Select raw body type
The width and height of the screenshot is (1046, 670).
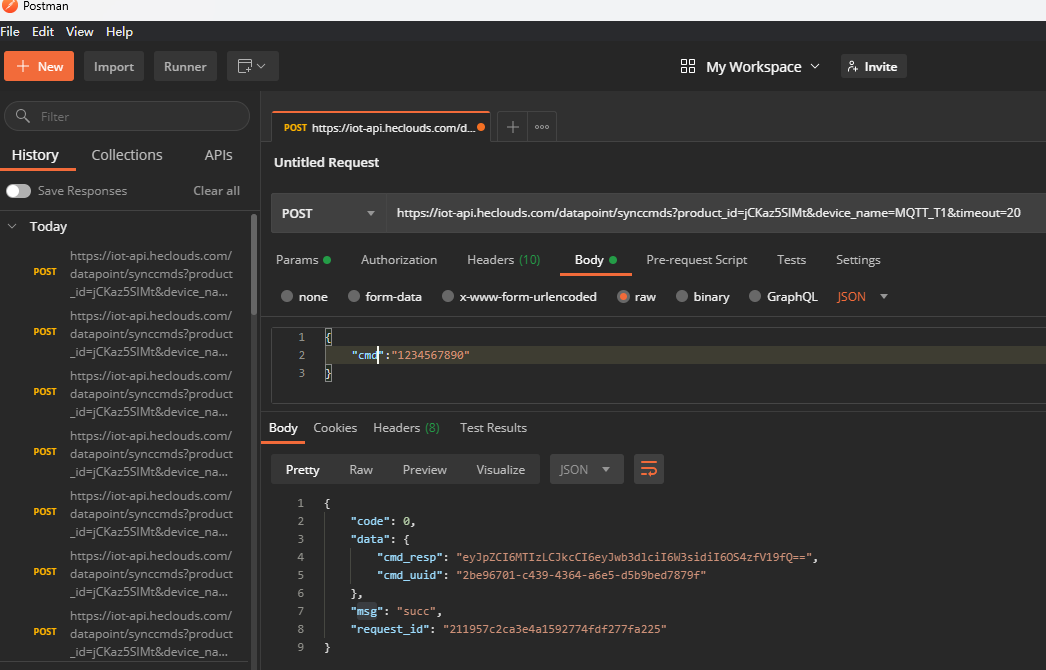623,296
